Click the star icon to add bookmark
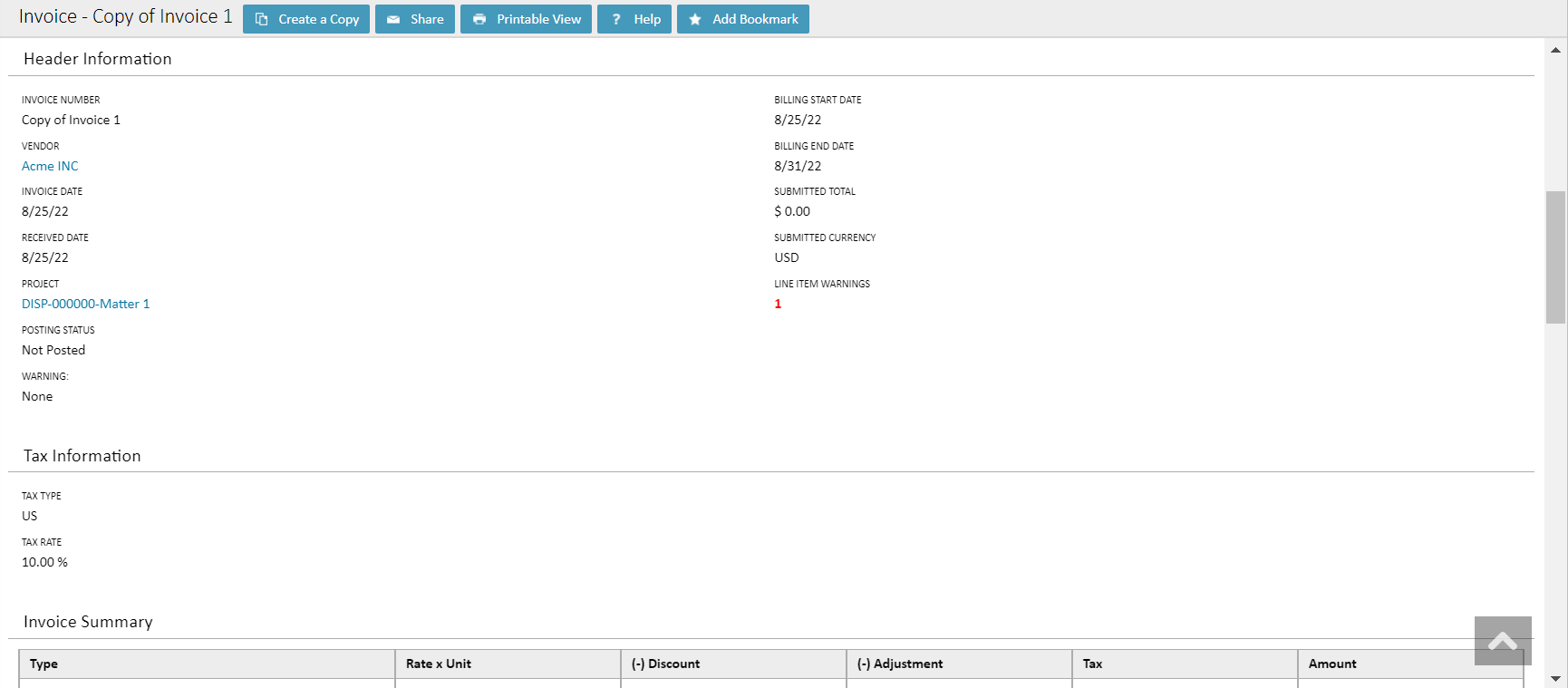The width and height of the screenshot is (1568, 688). (x=695, y=19)
